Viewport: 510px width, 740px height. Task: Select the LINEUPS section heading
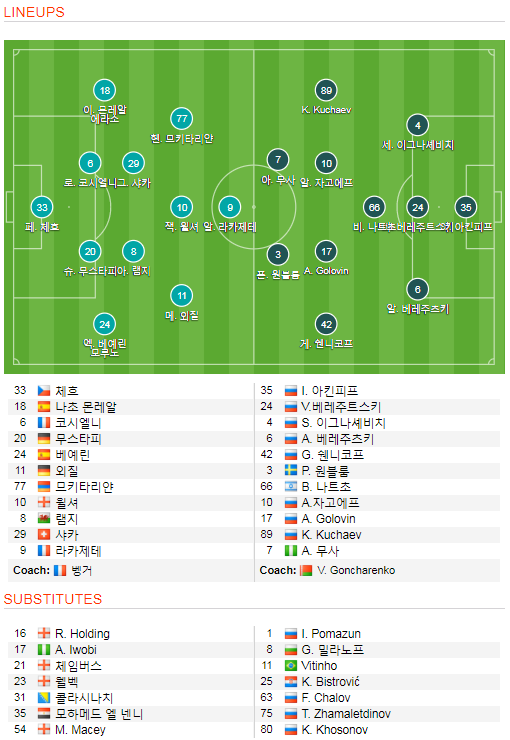(x=34, y=12)
